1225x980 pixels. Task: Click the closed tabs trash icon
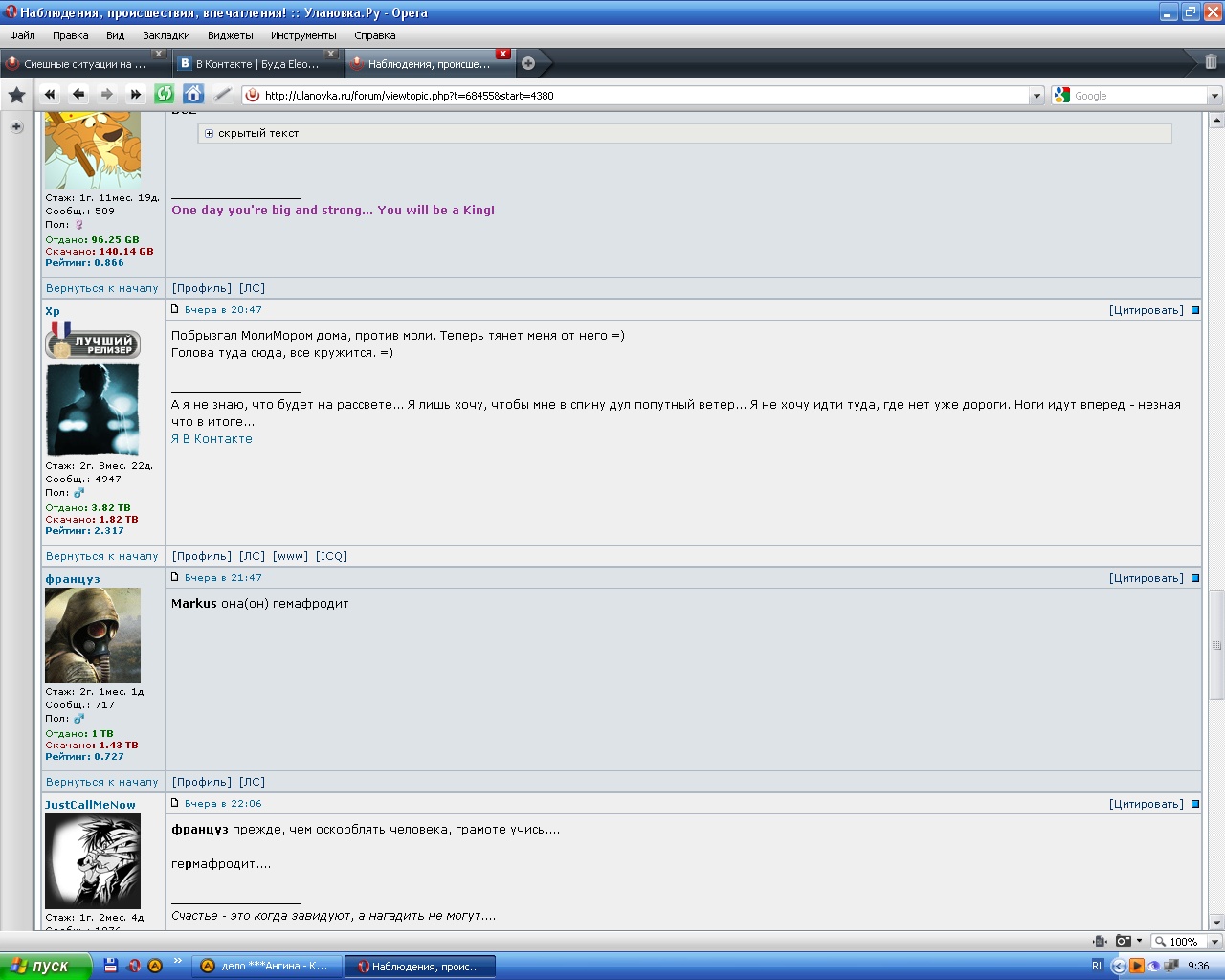tap(1211, 62)
